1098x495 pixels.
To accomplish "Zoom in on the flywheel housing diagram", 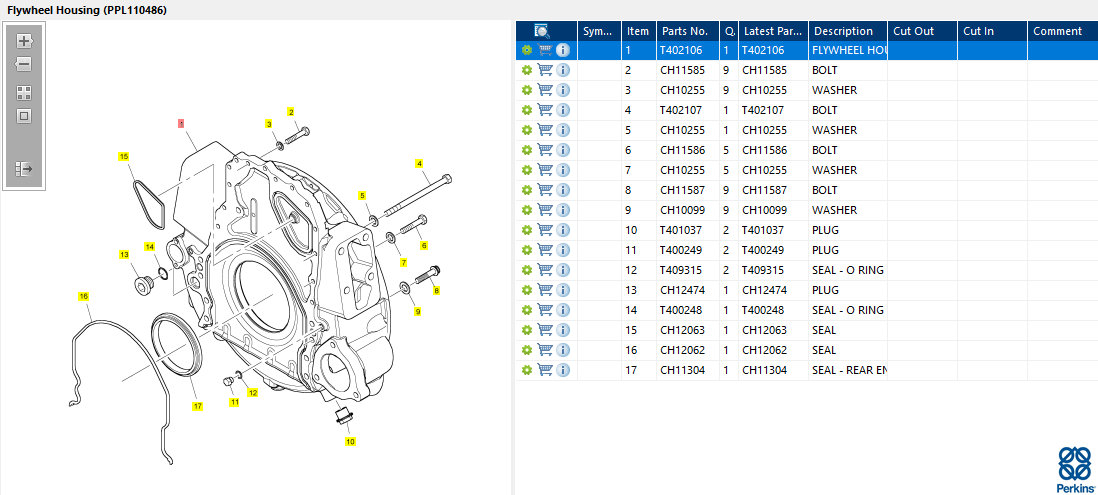I will (24, 42).
